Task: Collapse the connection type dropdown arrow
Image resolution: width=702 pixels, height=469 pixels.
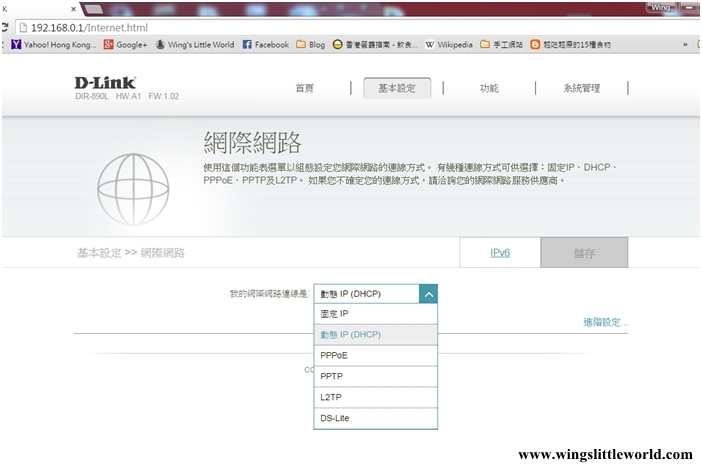Action: (x=427, y=294)
